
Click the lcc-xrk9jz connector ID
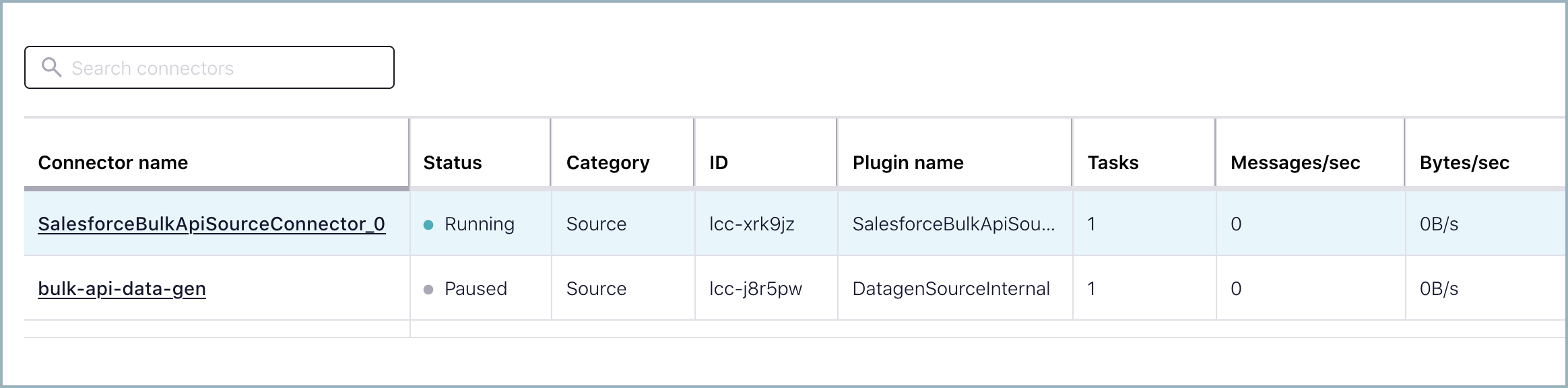[752, 224]
